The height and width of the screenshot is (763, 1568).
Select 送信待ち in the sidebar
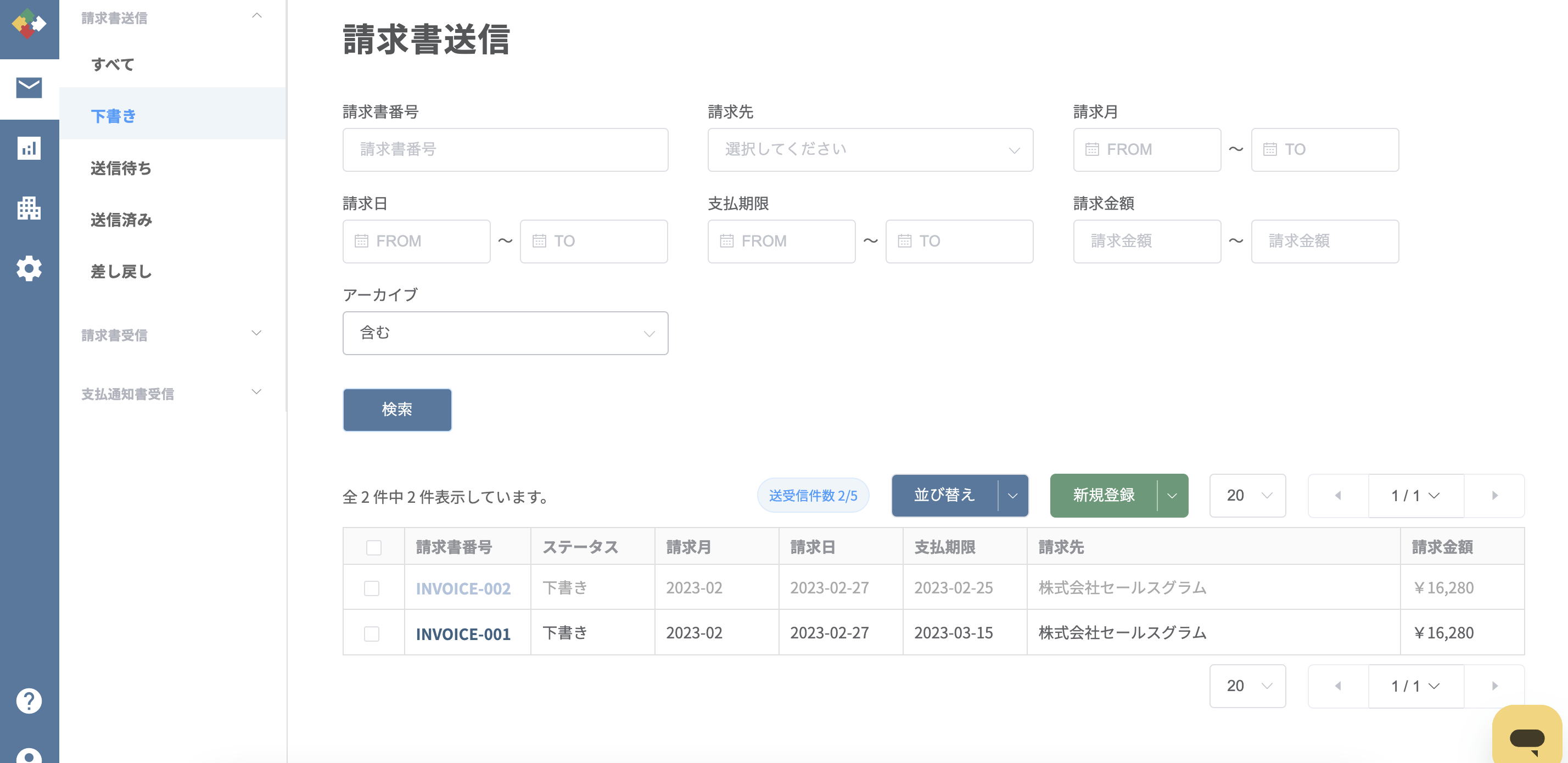click(x=121, y=168)
